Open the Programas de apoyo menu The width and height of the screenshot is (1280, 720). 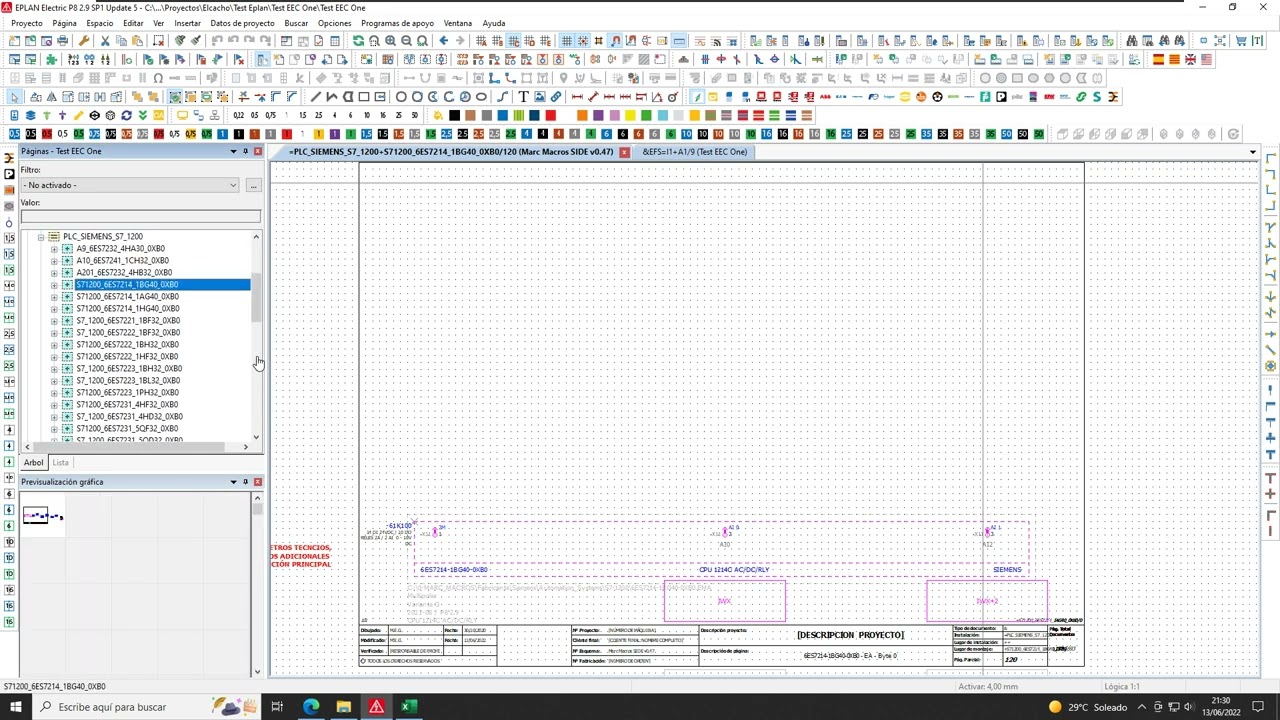pyautogui.click(x=397, y=23)
